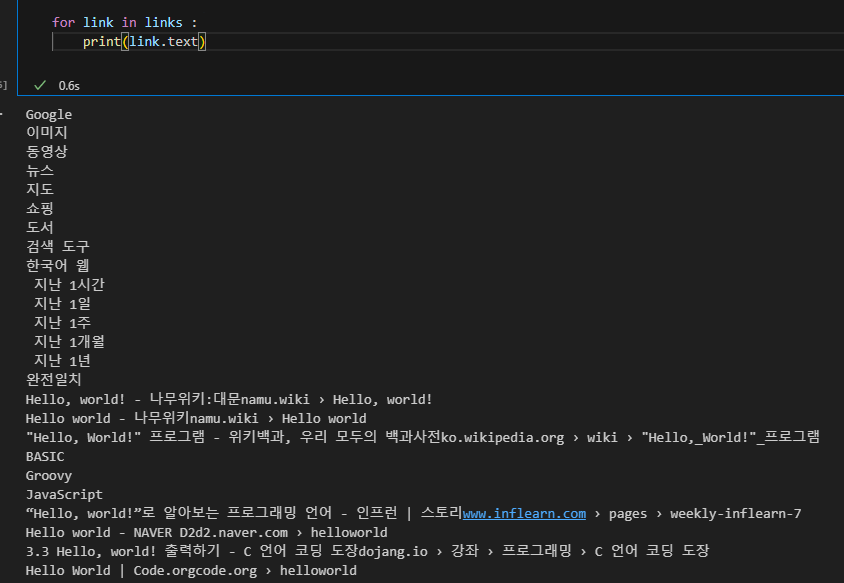Select the '지난 1시간' output line
844x583 pixels.
pyautogui.click(x=69, y=284)
